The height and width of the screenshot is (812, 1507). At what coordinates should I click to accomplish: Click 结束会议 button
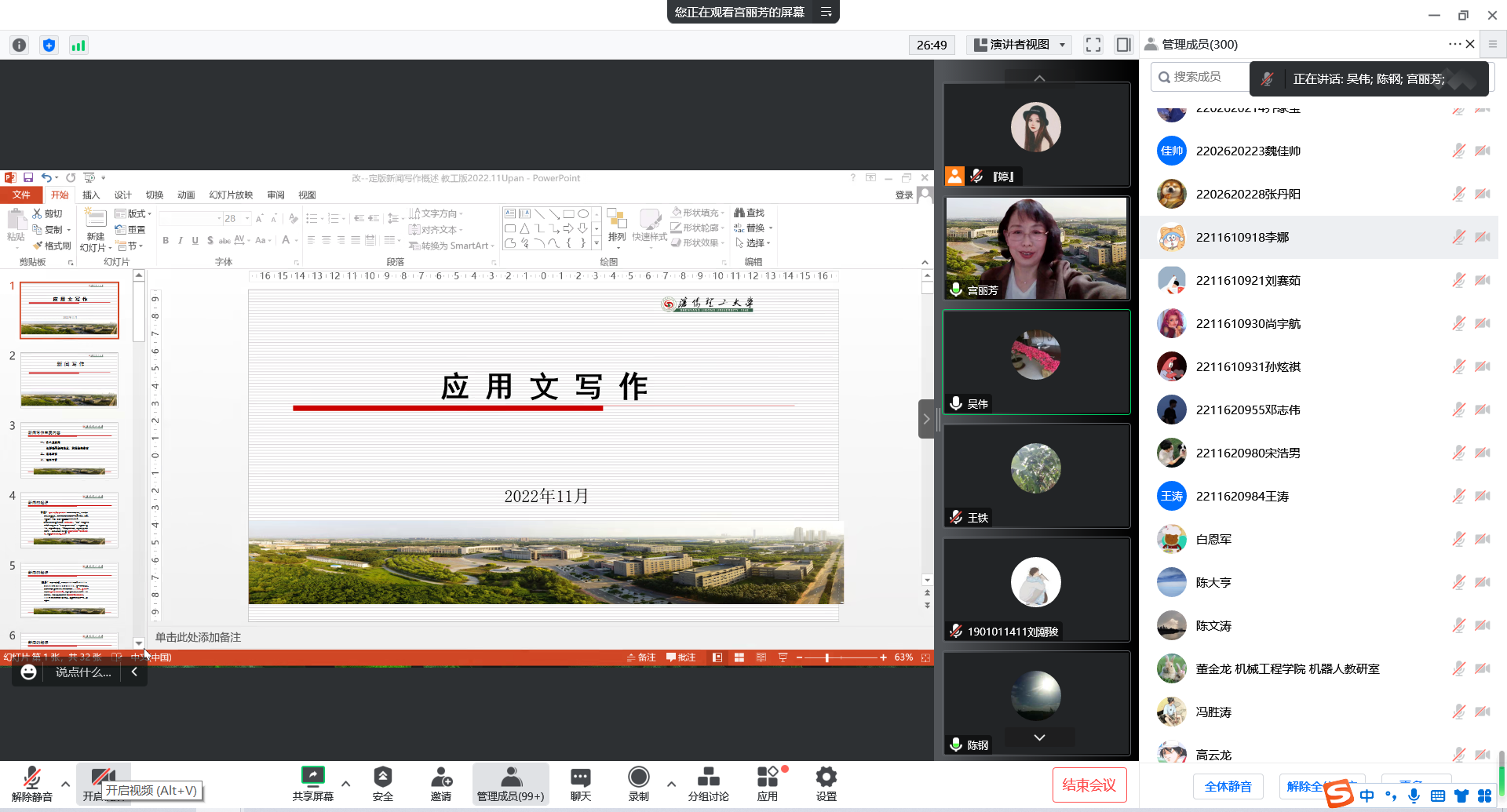(x=1089, y=785)
